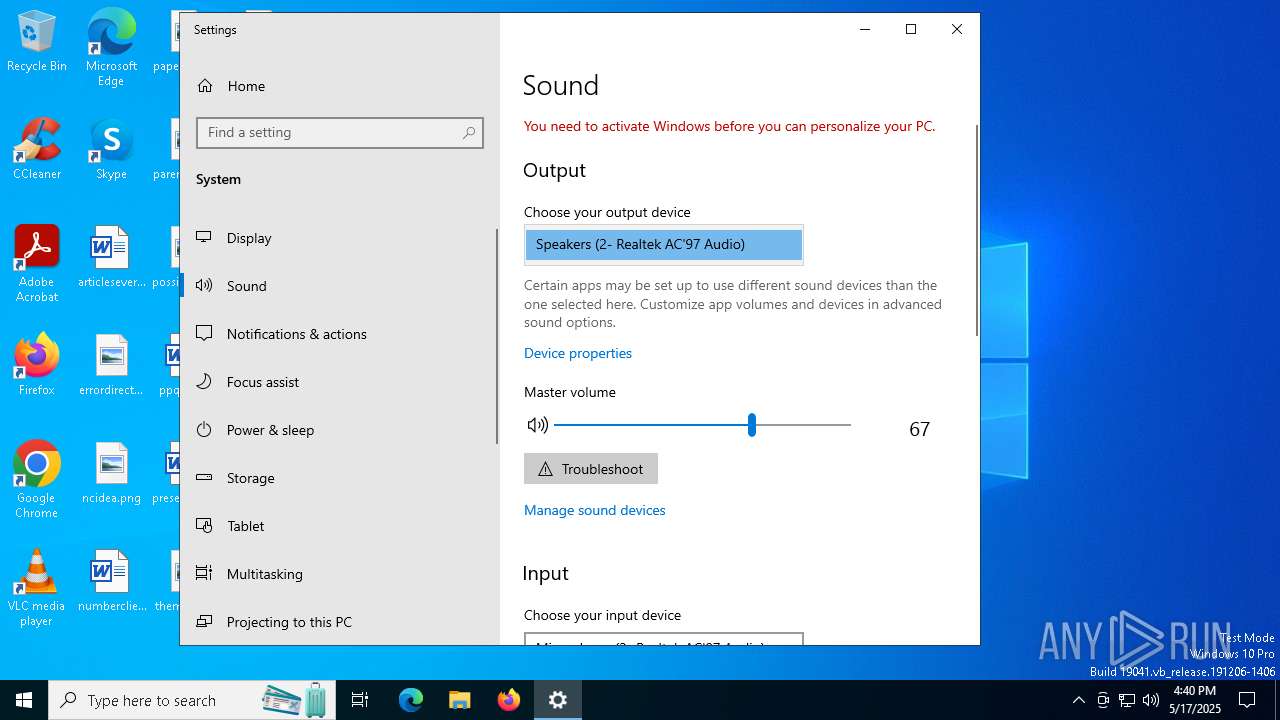Launch Adobe Acrobat from the desktop
The width and height of the screenshot is (1280, 720).
[37, 264]
